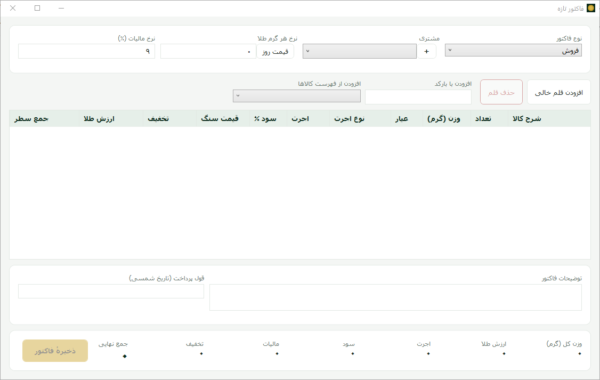Open the افزودن از فهرست کالاها dropdown
The image size is (600, 380).
point(297,96)
